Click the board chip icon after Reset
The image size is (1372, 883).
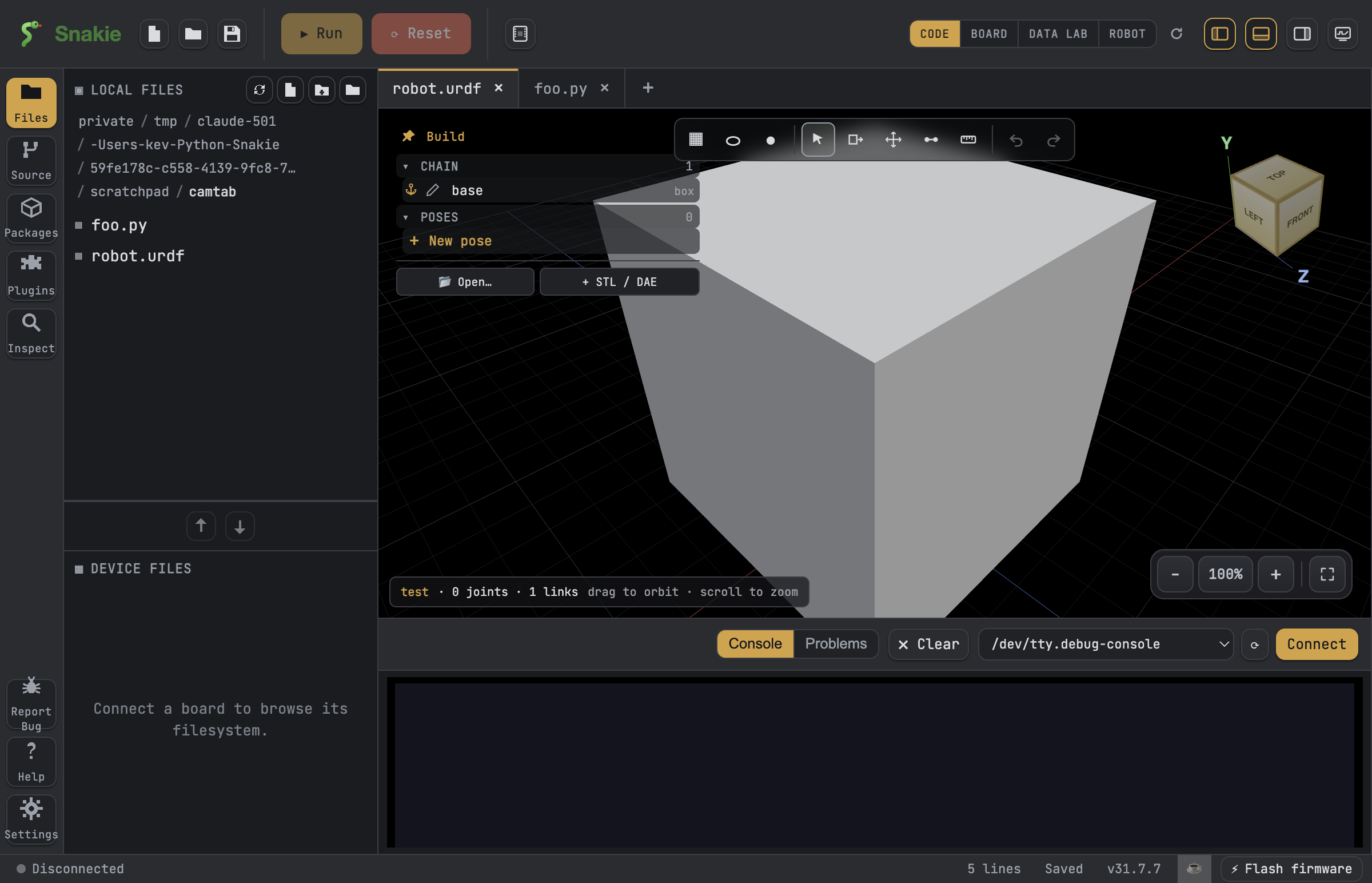(x=520, y=34)
